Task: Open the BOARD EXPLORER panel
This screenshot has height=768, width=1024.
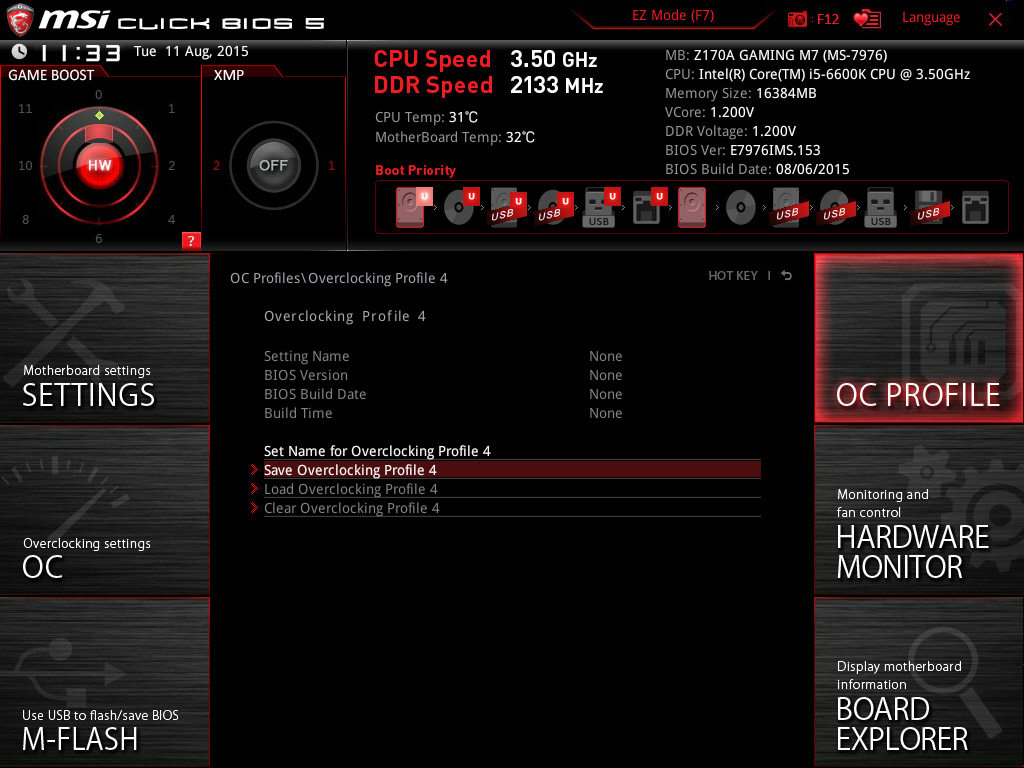Action: (x=919, y=682)
